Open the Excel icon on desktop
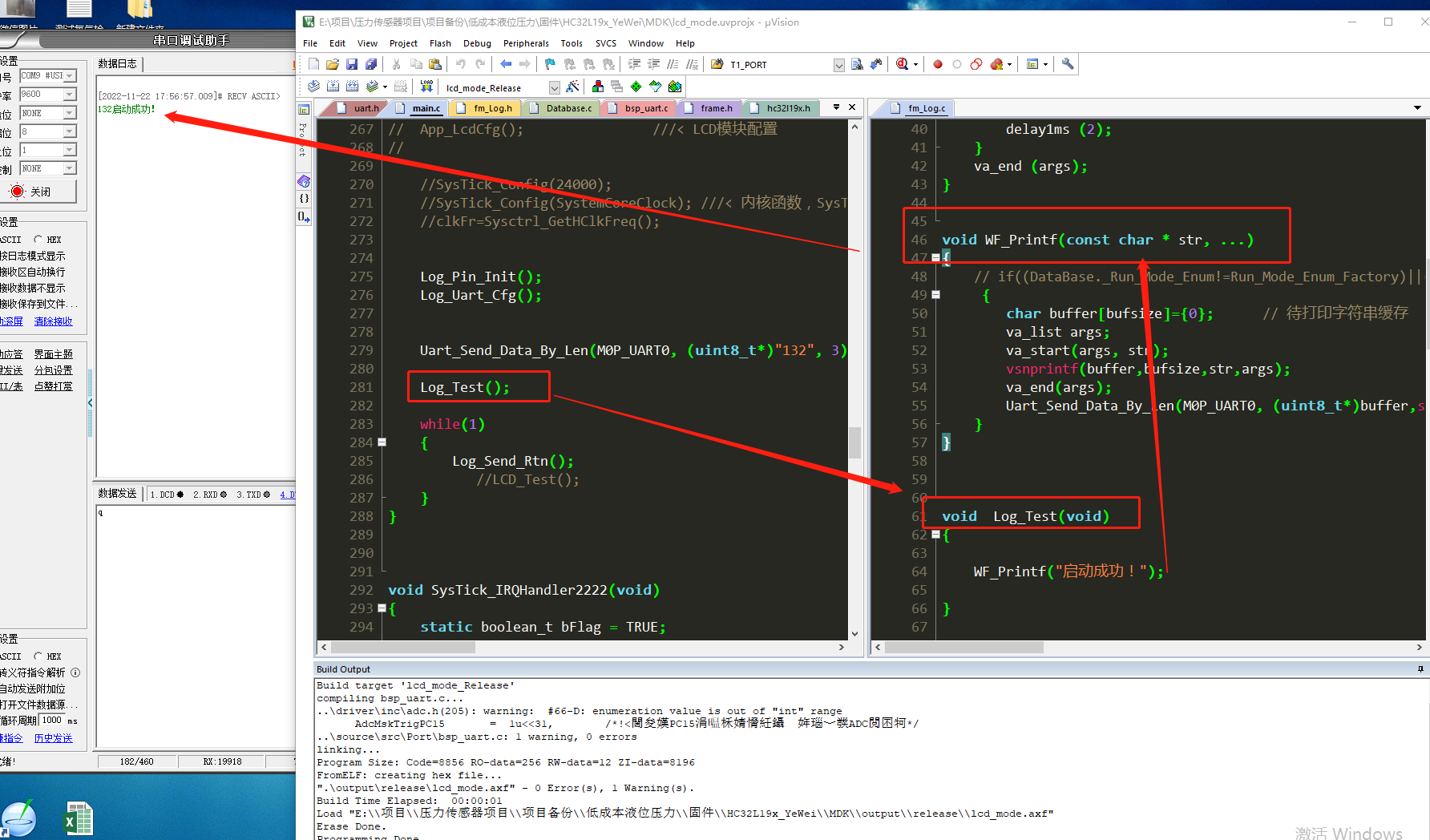Viewport: 1430px width, 840px height. 78,820
